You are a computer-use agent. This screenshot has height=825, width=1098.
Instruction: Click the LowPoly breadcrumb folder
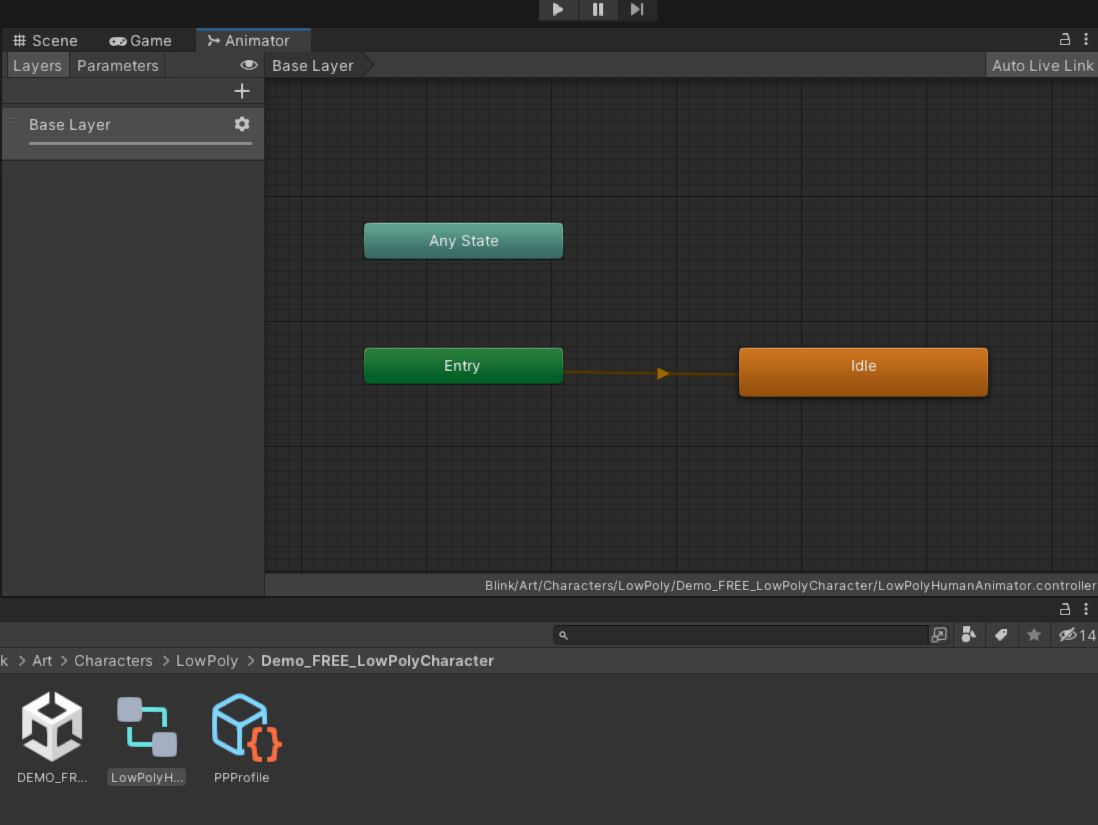[207, 661]
